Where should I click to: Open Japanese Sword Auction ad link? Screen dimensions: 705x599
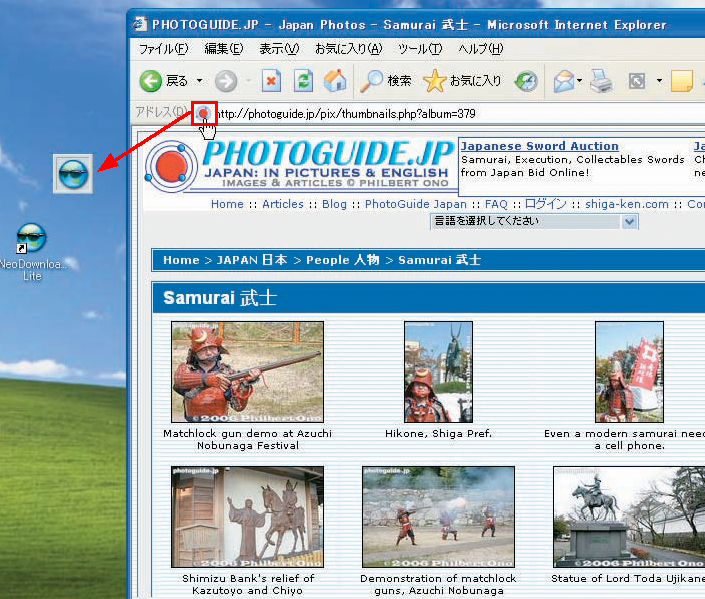540,146
